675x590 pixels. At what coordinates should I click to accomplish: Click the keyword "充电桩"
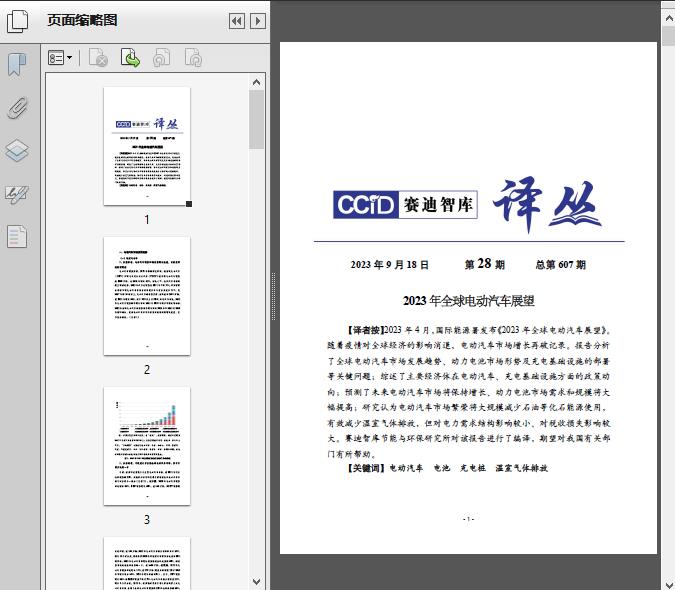pos(473,468)
